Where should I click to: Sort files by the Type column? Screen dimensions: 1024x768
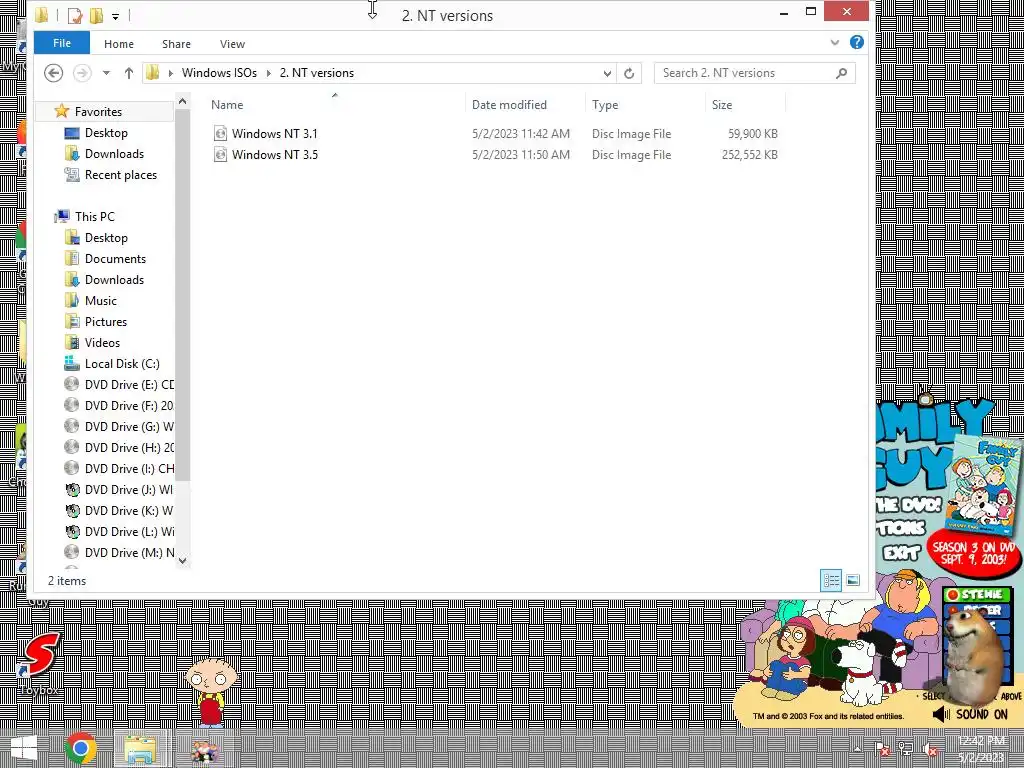coord(646,104)
